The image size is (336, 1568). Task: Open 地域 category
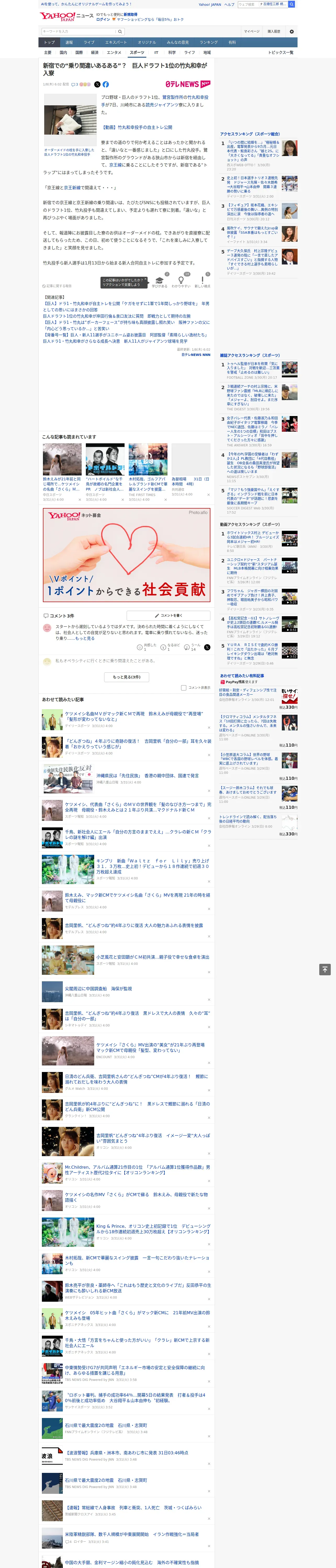(207, 53)
